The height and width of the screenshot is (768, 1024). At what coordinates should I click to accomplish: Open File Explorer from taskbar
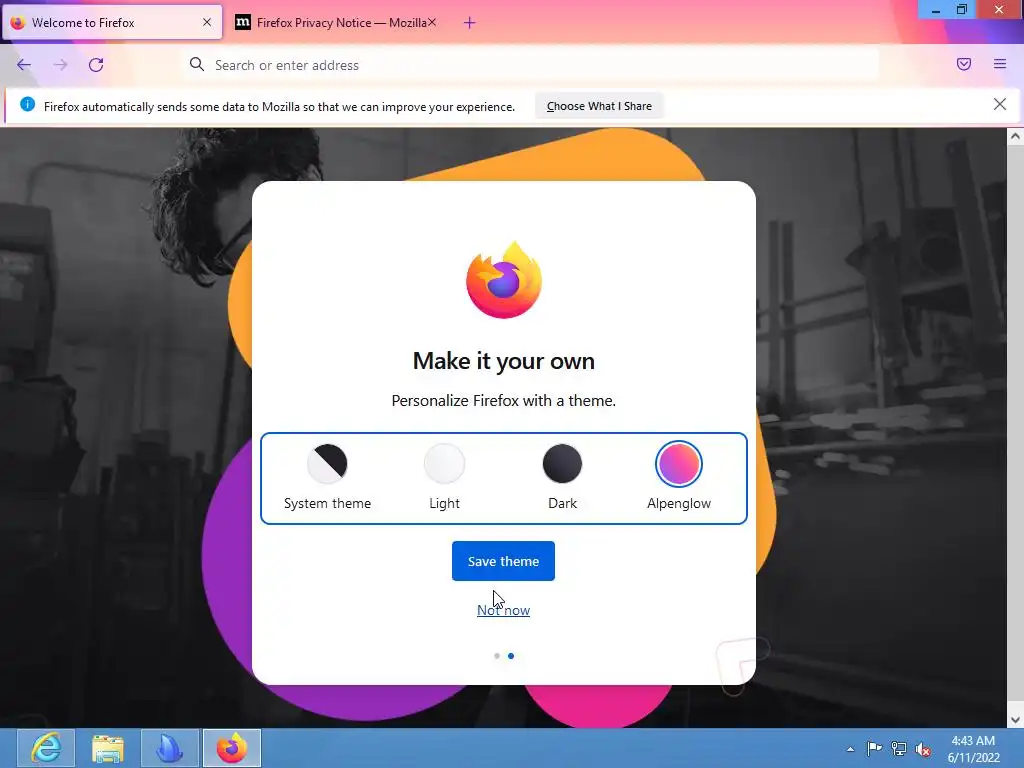(108, 748)
